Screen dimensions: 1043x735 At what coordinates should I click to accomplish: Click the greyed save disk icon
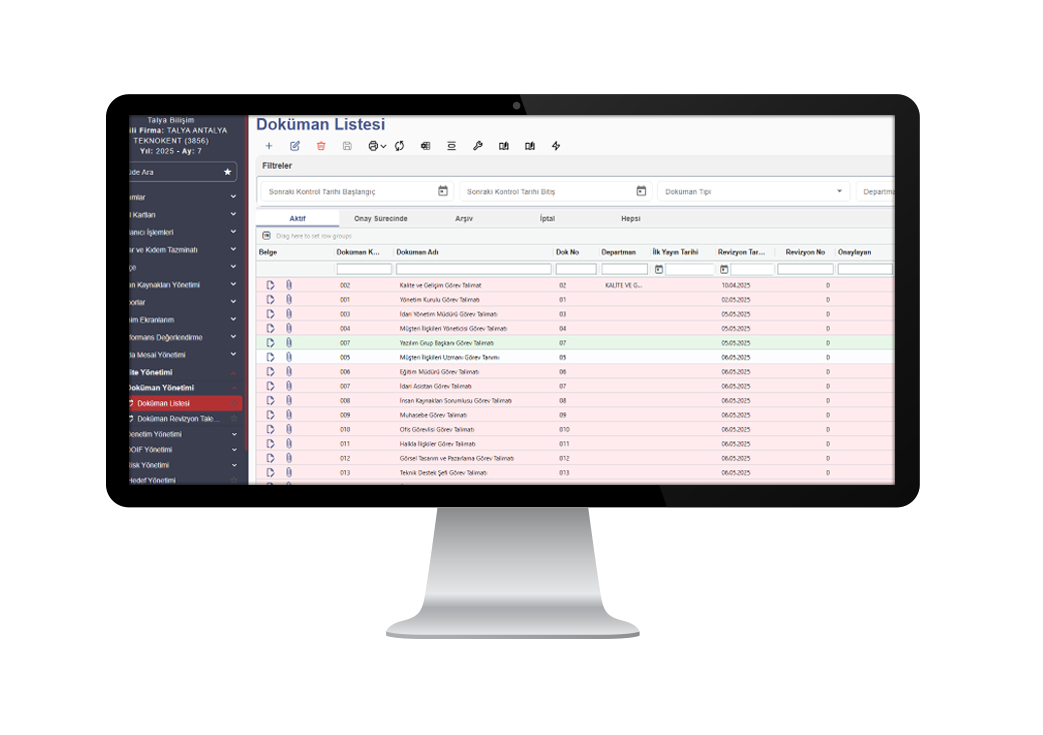point(347,146)
